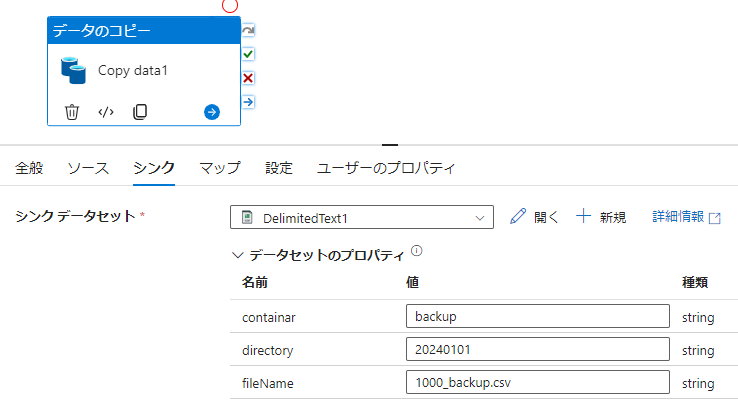
Task: Click 新規 to create a new dataset
Action: [x=613, y=217]
